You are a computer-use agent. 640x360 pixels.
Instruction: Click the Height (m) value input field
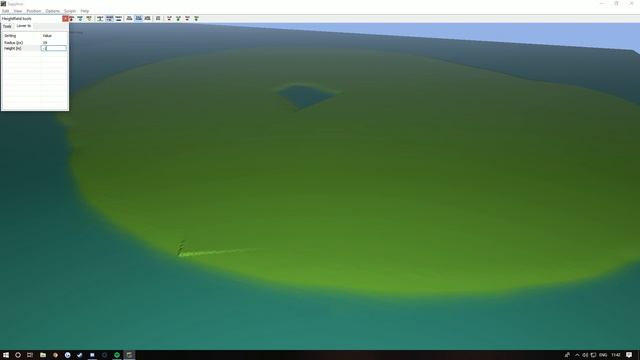tap(54, 48)
